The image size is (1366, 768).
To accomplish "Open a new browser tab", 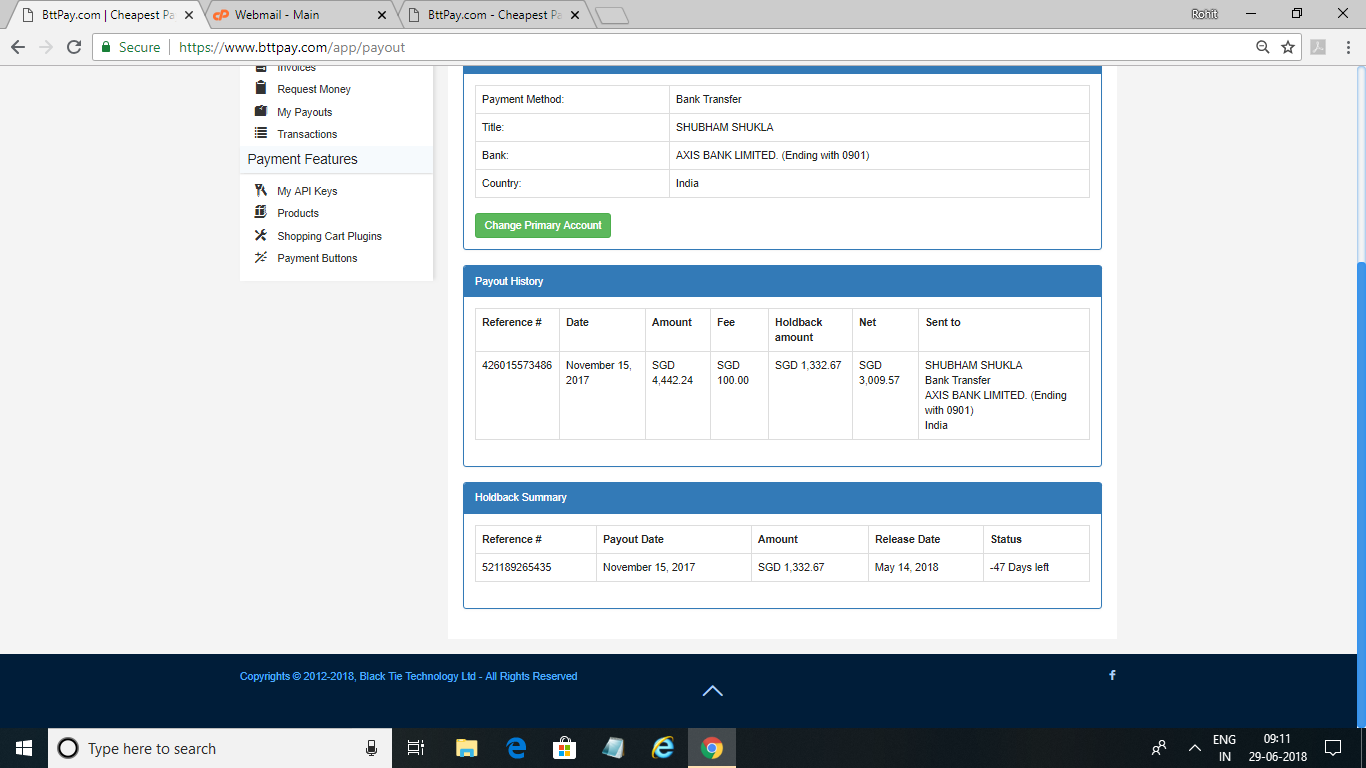I will (611, 15).
